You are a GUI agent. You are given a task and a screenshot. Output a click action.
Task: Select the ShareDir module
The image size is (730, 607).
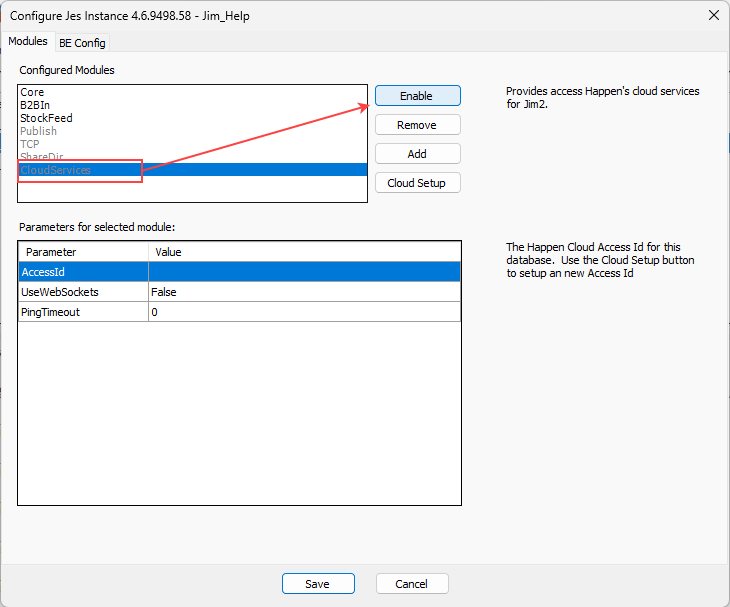42,157
